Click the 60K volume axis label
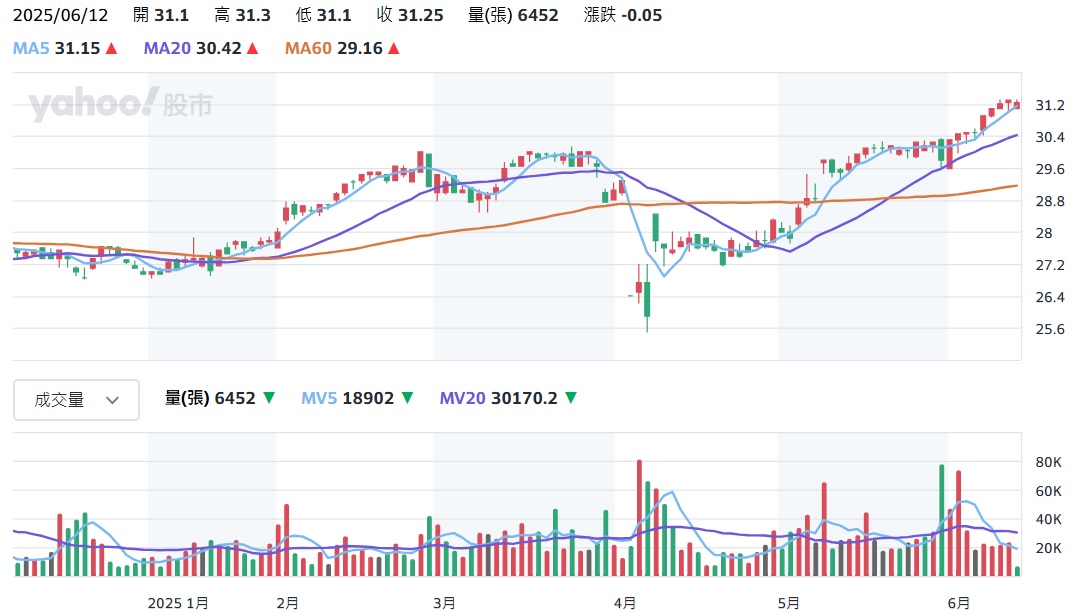This screenshot has width=1073, height=613. tap(1048, 491)
